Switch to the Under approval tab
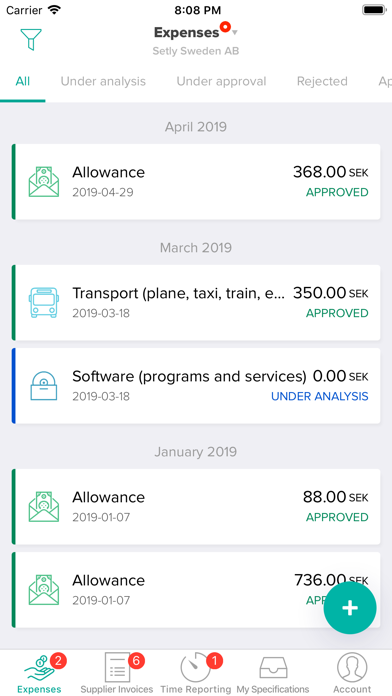 pos(221,82)
